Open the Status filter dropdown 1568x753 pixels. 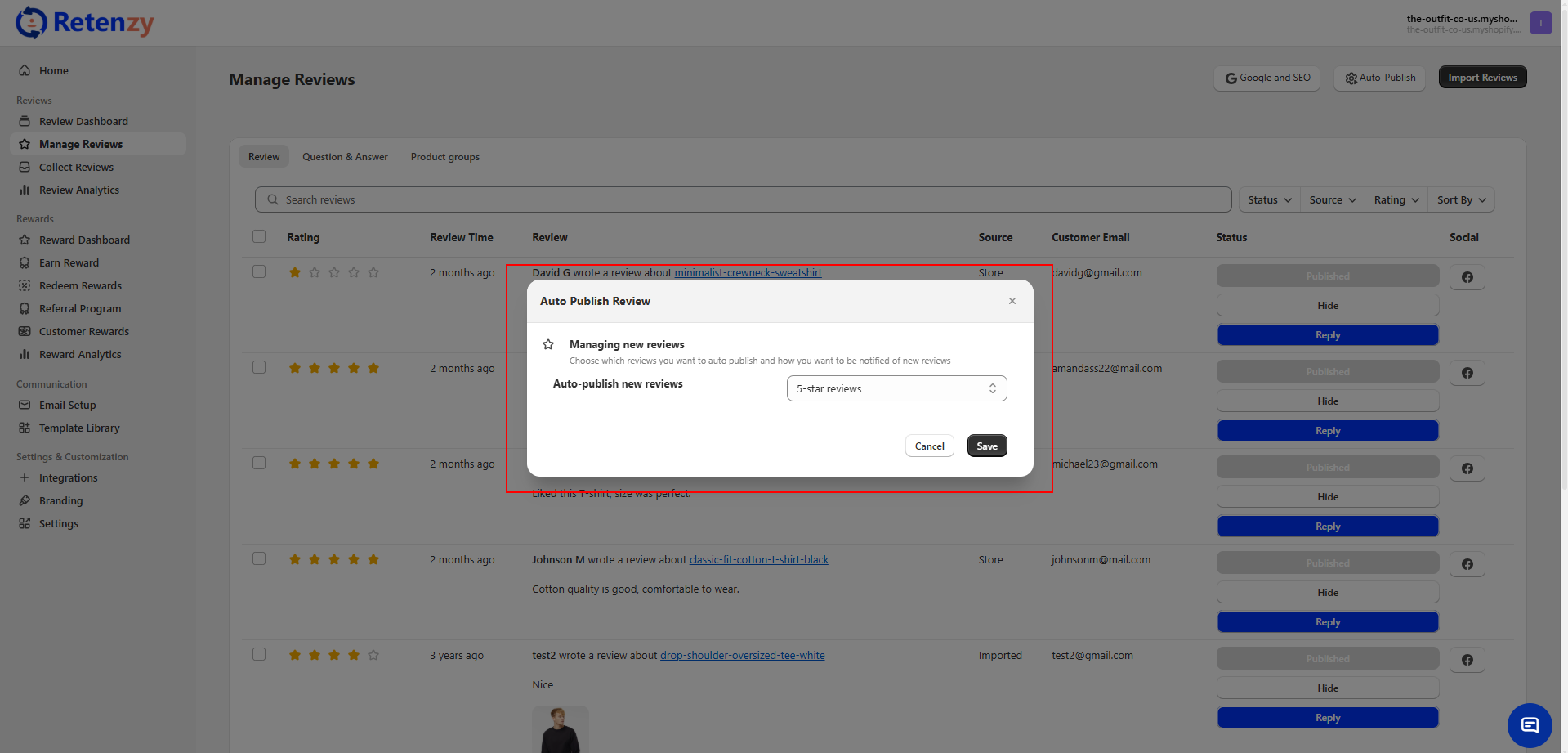(x=1269, y=199)
